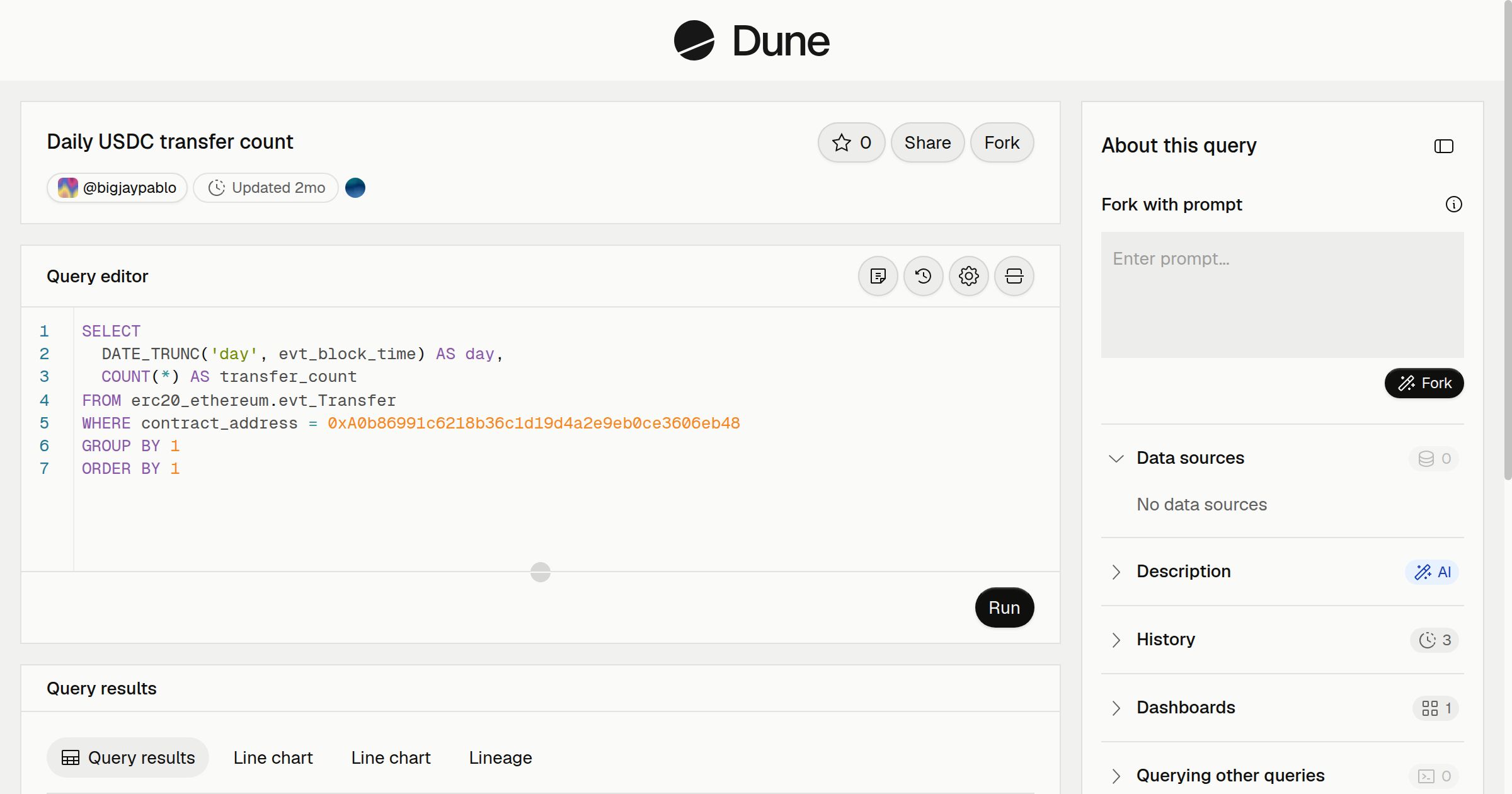Screen dimensions: 1512x794
Task: Click the Querying other queries count badge
Action: [1434, 776]
